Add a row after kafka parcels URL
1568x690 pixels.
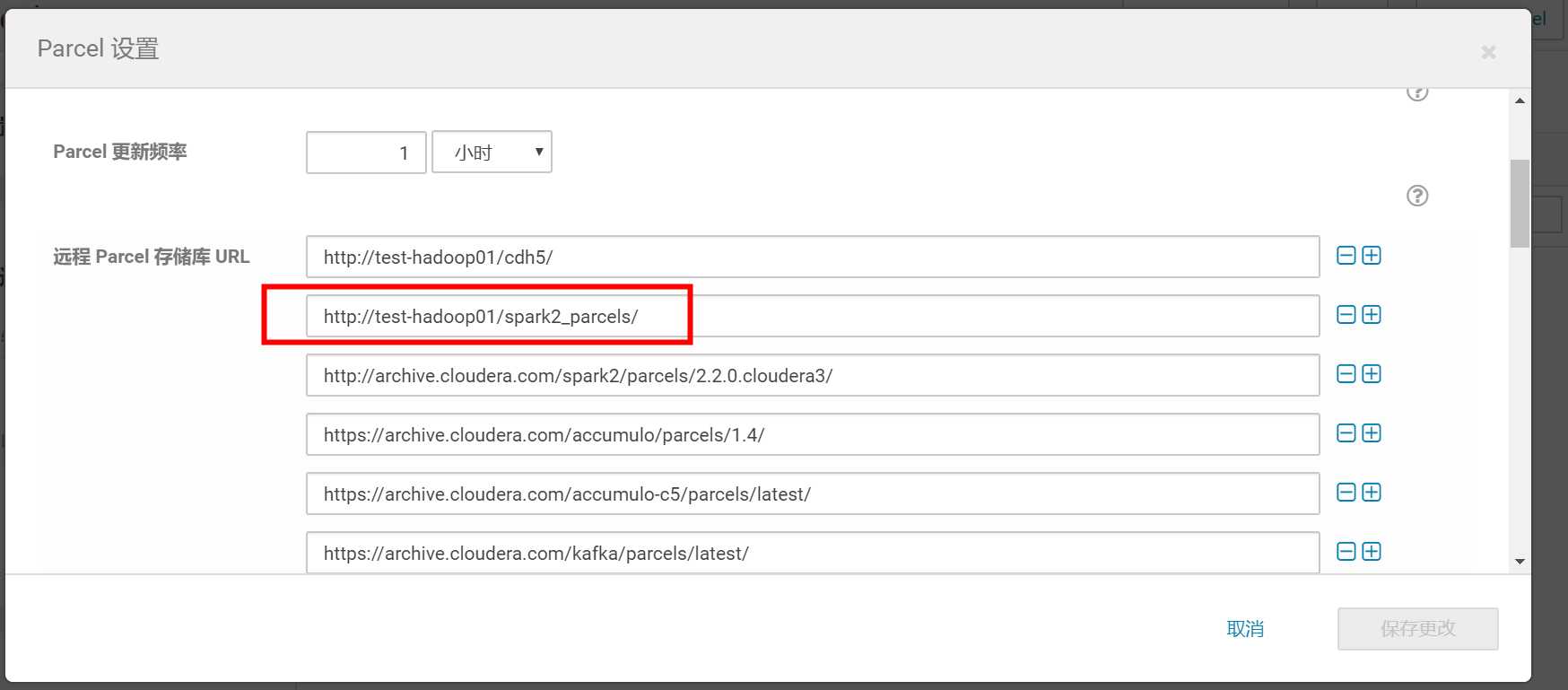(x=1372, y=552)
